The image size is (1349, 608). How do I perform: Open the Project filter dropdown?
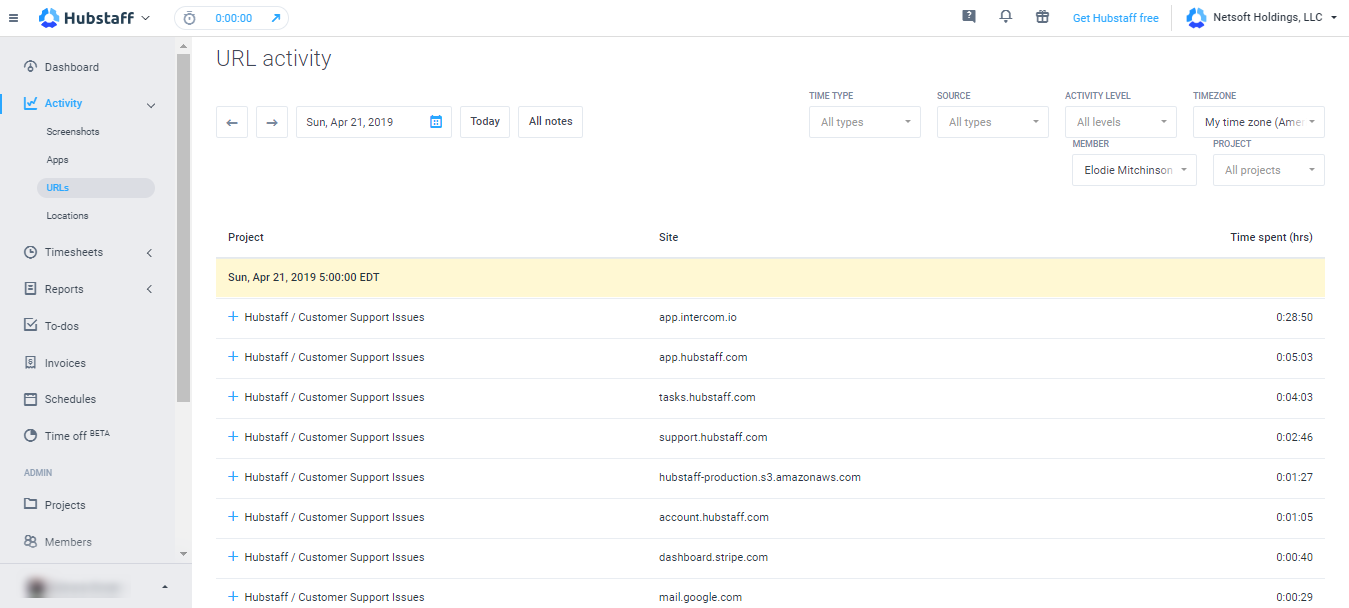click(x=1269, y=170)
